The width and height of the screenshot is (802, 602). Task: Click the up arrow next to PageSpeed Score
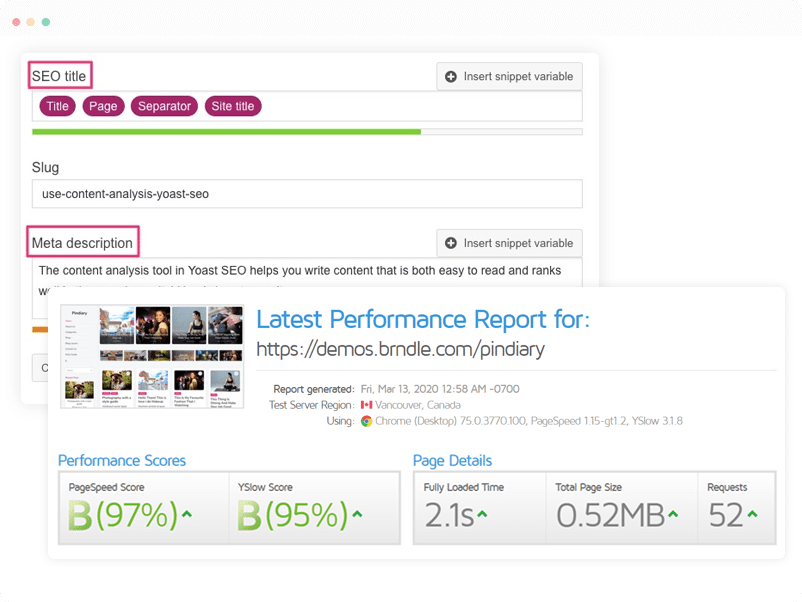(x=187, y=514)
